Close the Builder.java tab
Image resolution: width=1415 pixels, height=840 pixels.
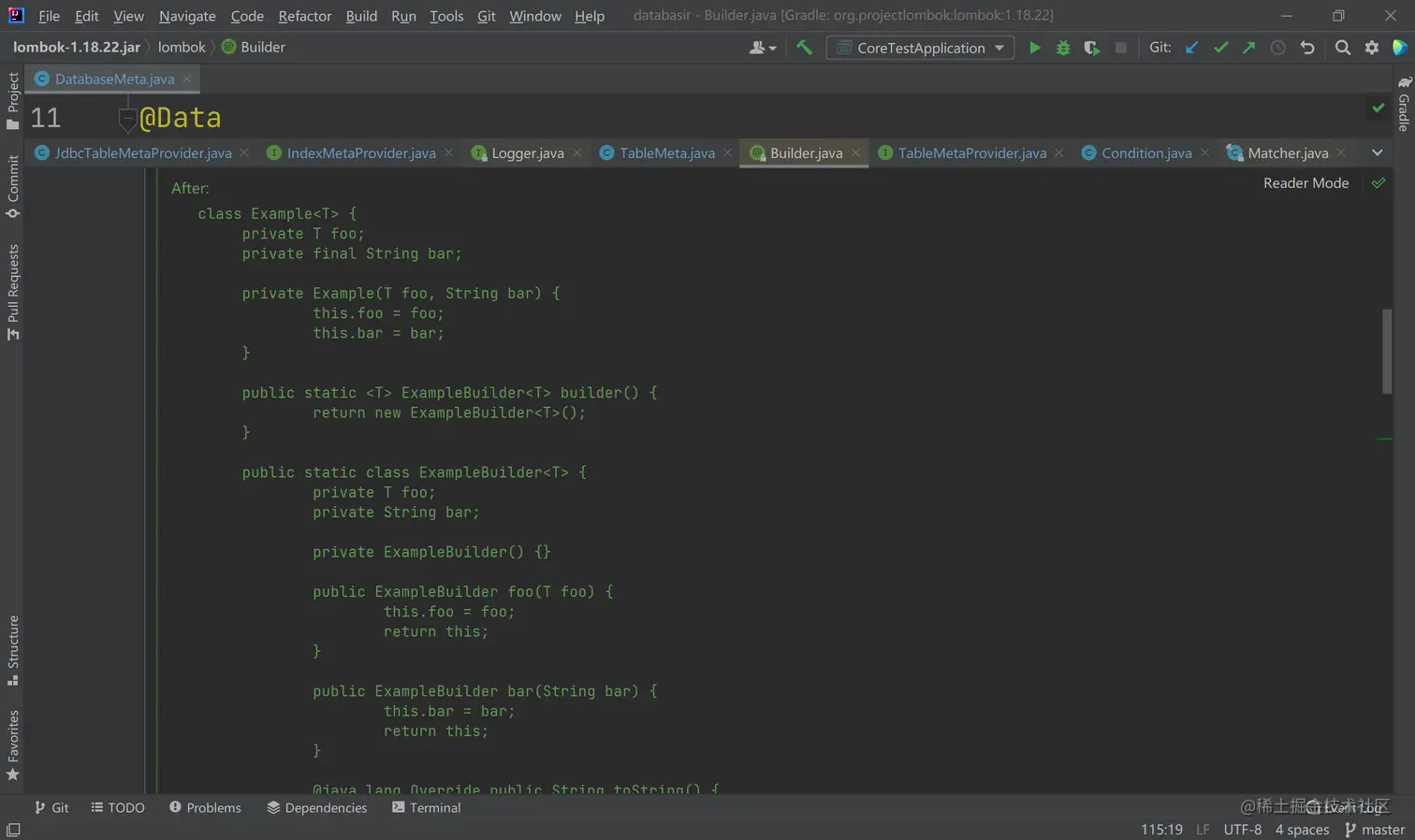pyautogui.click(x=855, y=152)
